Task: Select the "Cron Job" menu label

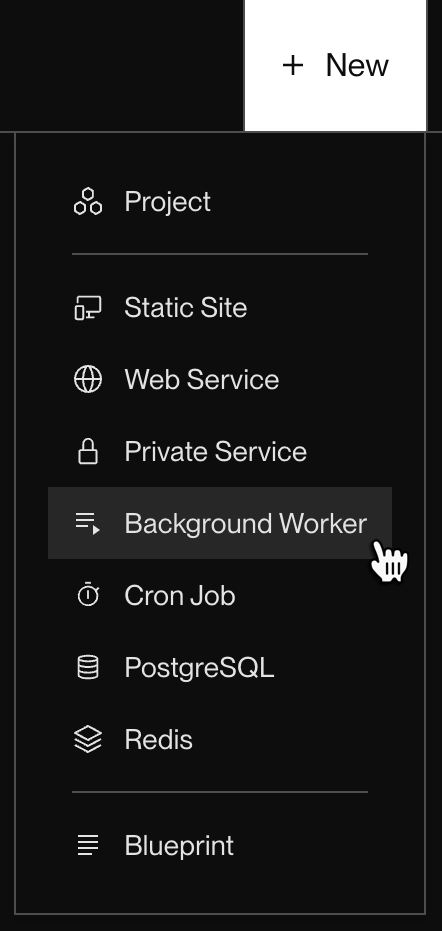Action: click(x=180, y=596)
